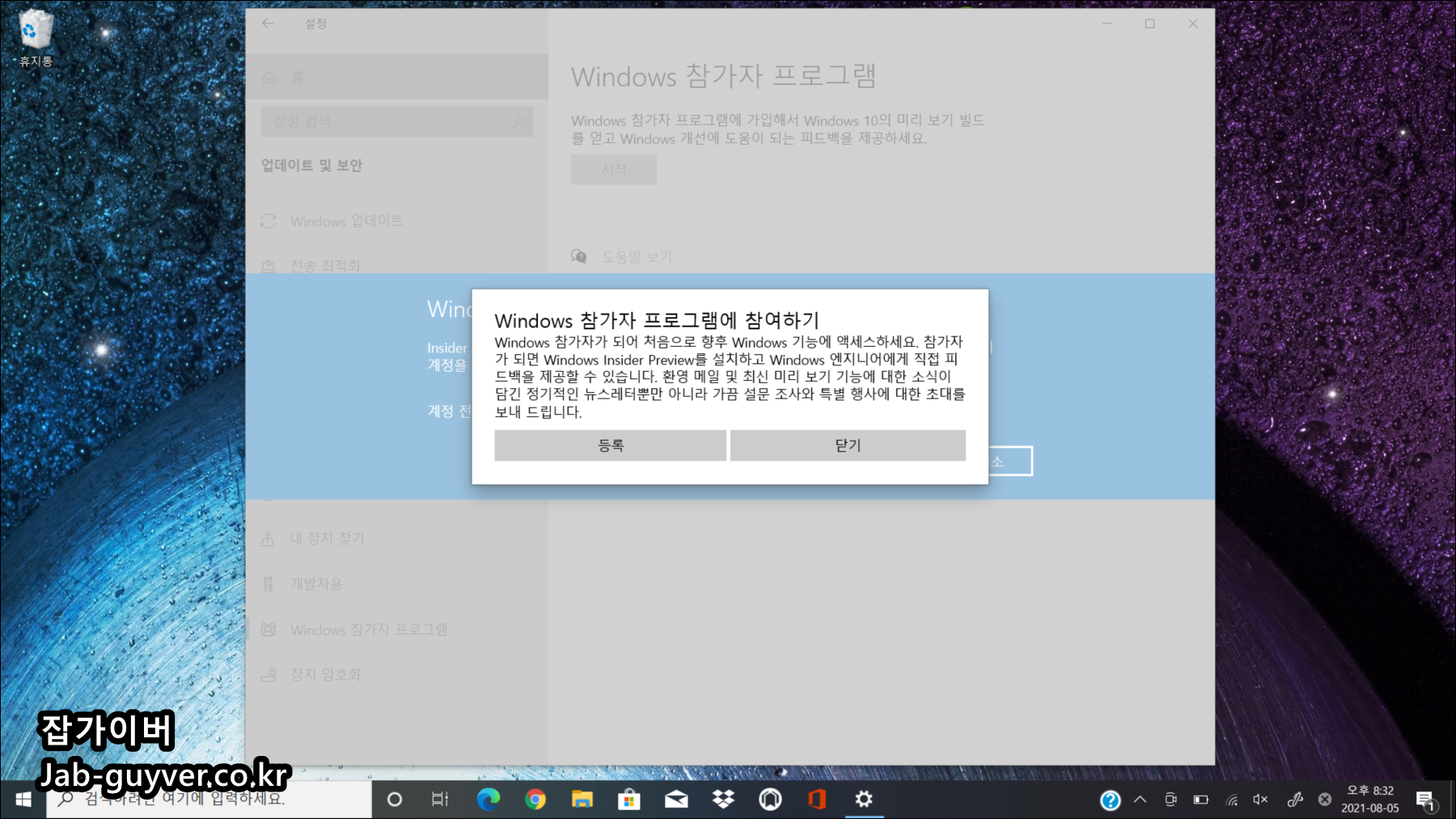Click the muted volume tray icon

[1261, 800]
